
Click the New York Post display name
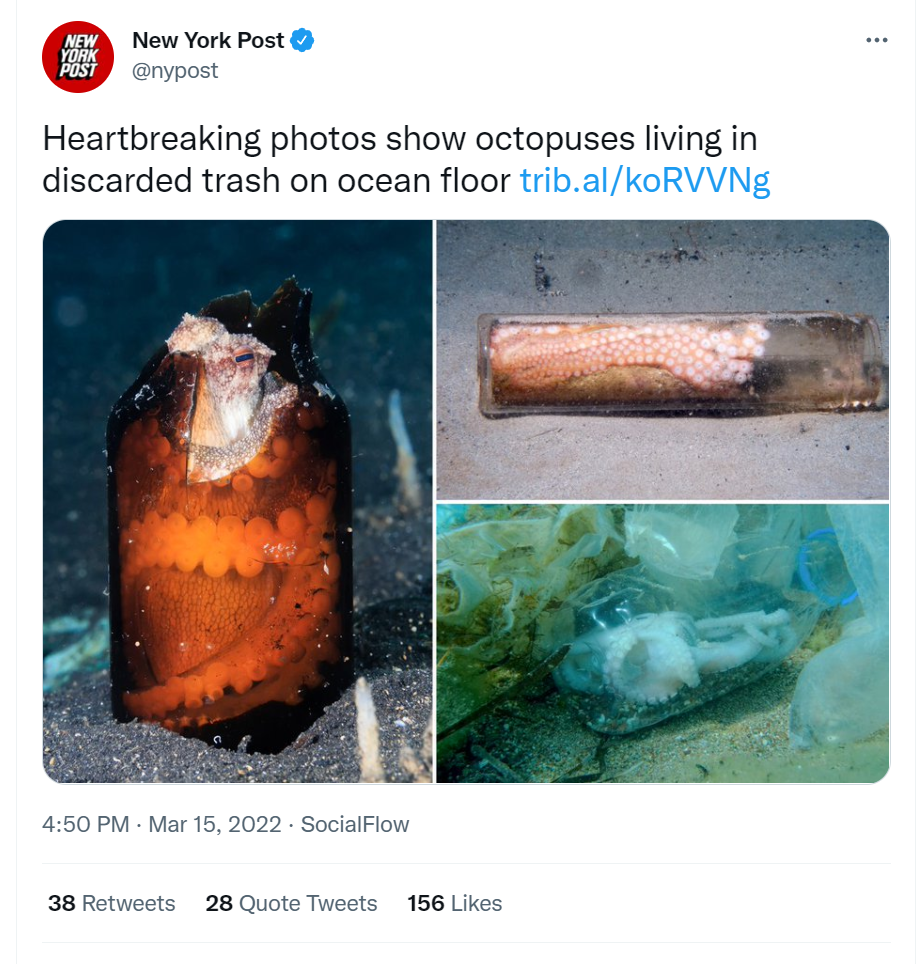(x=208, y=41)
